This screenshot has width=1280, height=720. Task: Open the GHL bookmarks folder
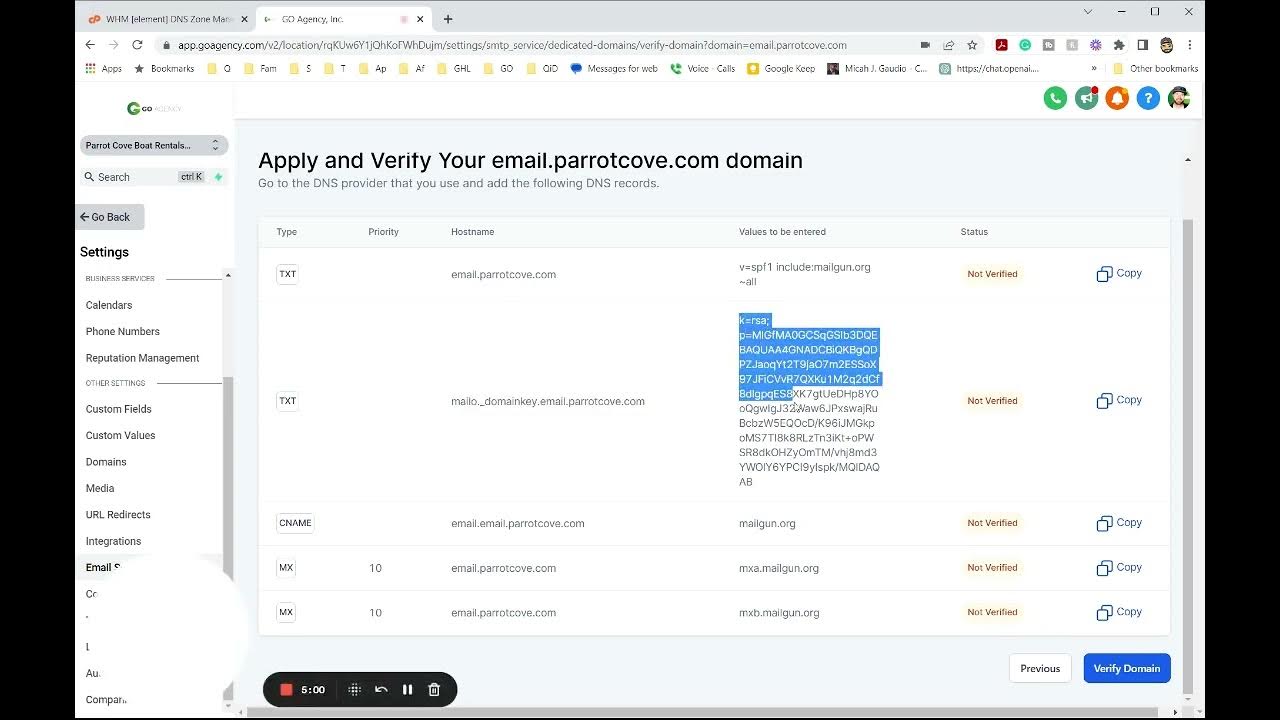pos(455,69)
